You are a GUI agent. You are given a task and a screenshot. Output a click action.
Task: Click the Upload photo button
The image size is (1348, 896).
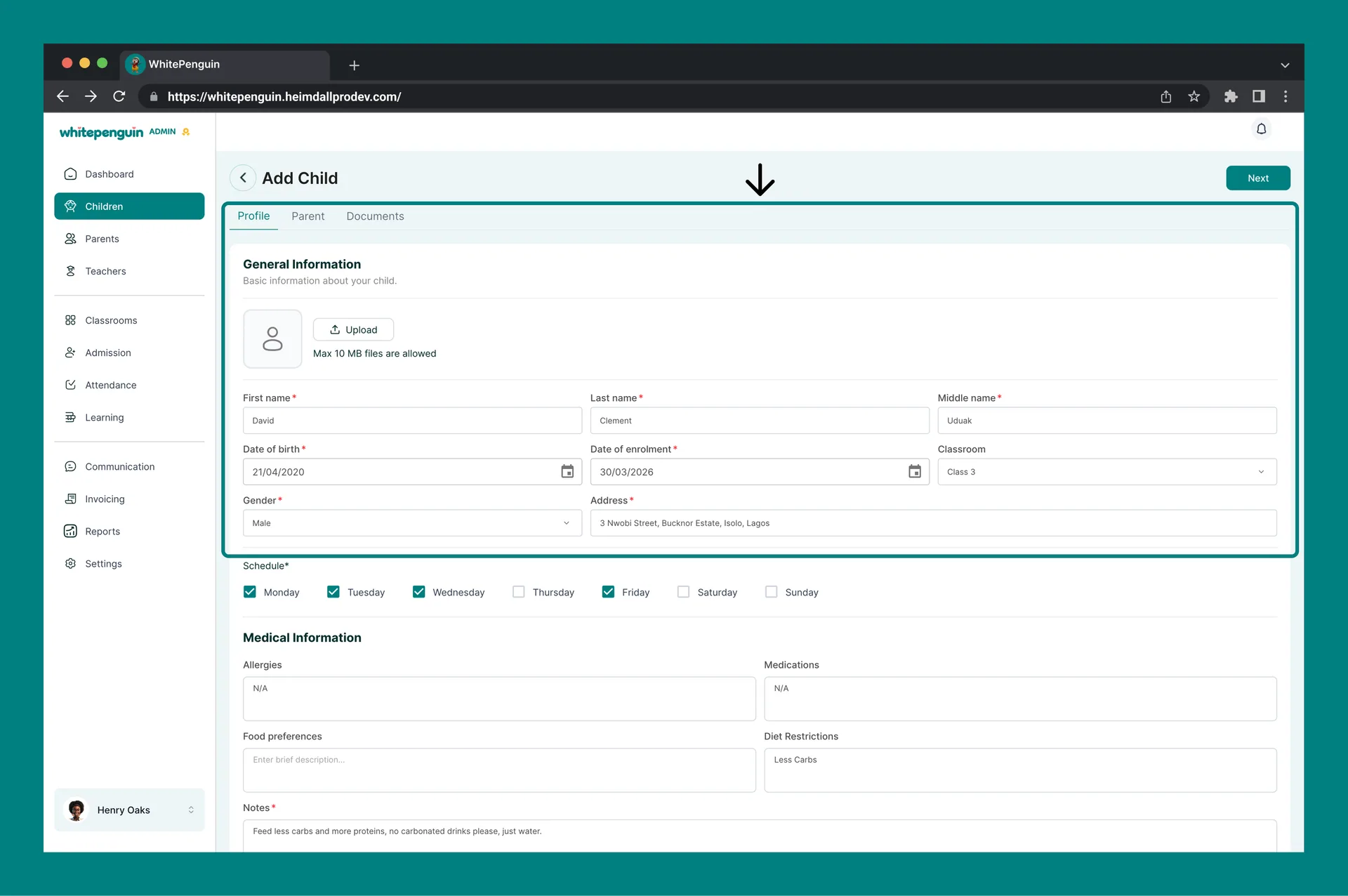click(x=353, y=330)
